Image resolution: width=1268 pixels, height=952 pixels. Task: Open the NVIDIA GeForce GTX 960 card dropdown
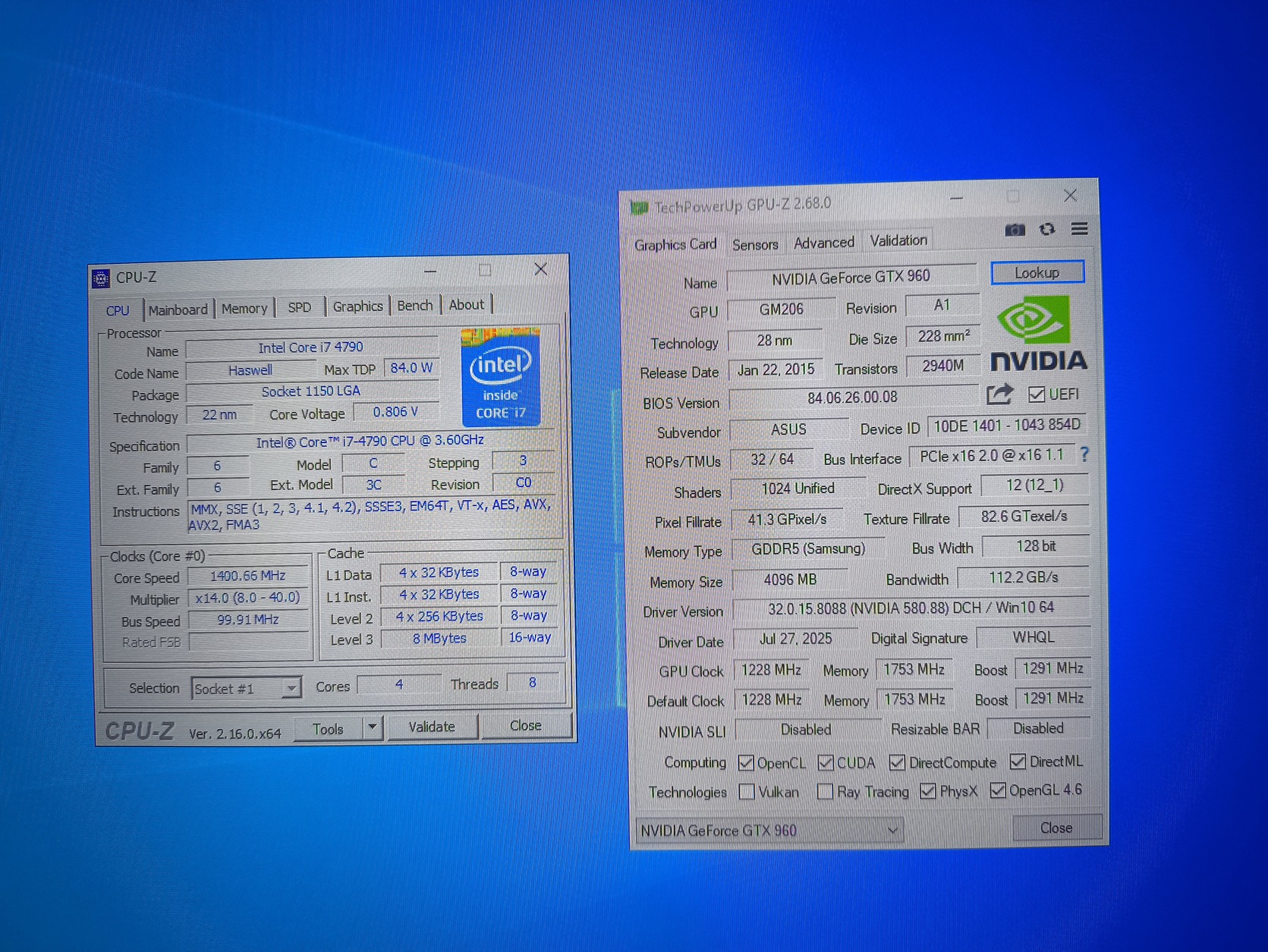769,831
